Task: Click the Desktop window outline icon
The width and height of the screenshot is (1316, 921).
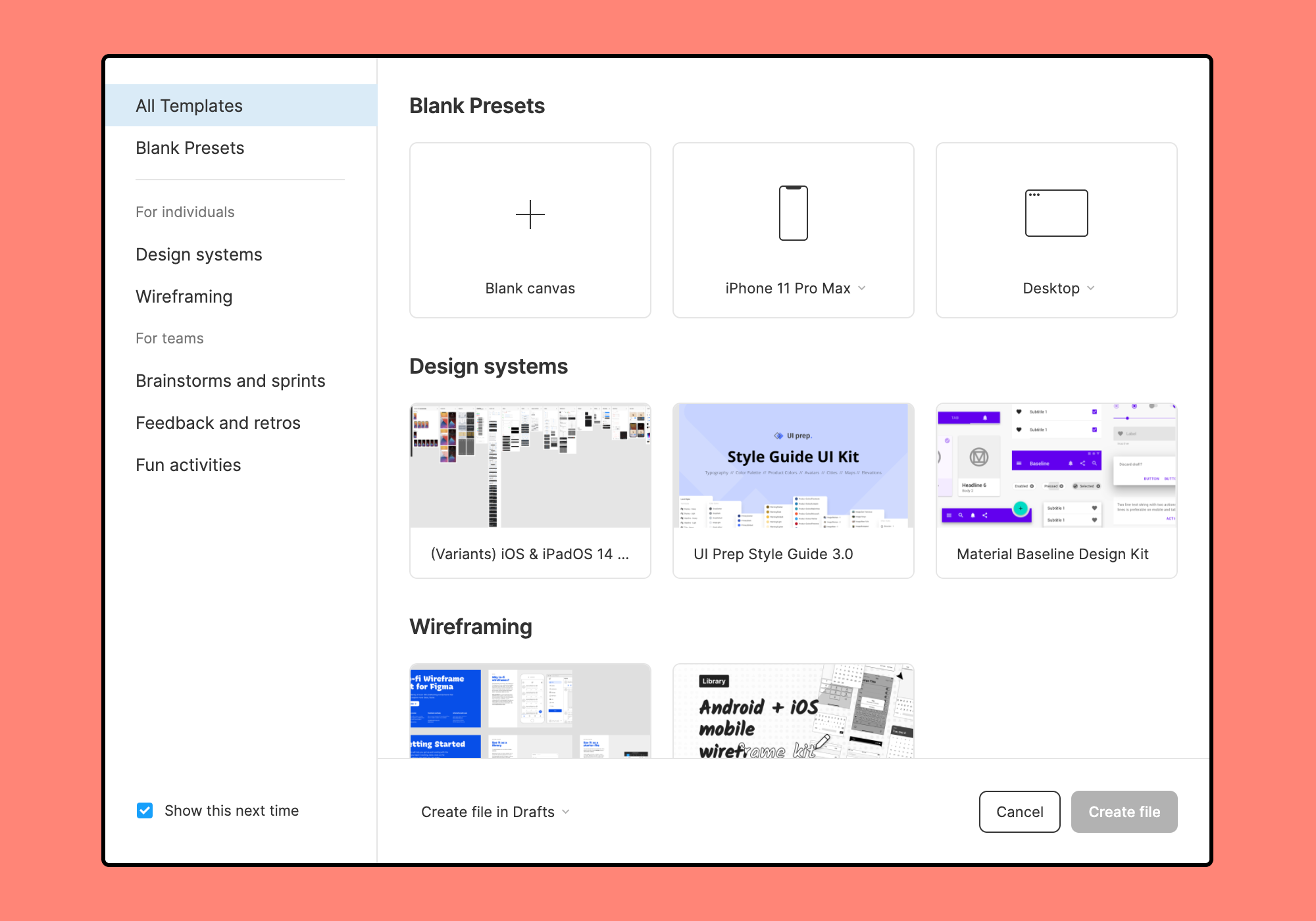Action: (1056, 213)
